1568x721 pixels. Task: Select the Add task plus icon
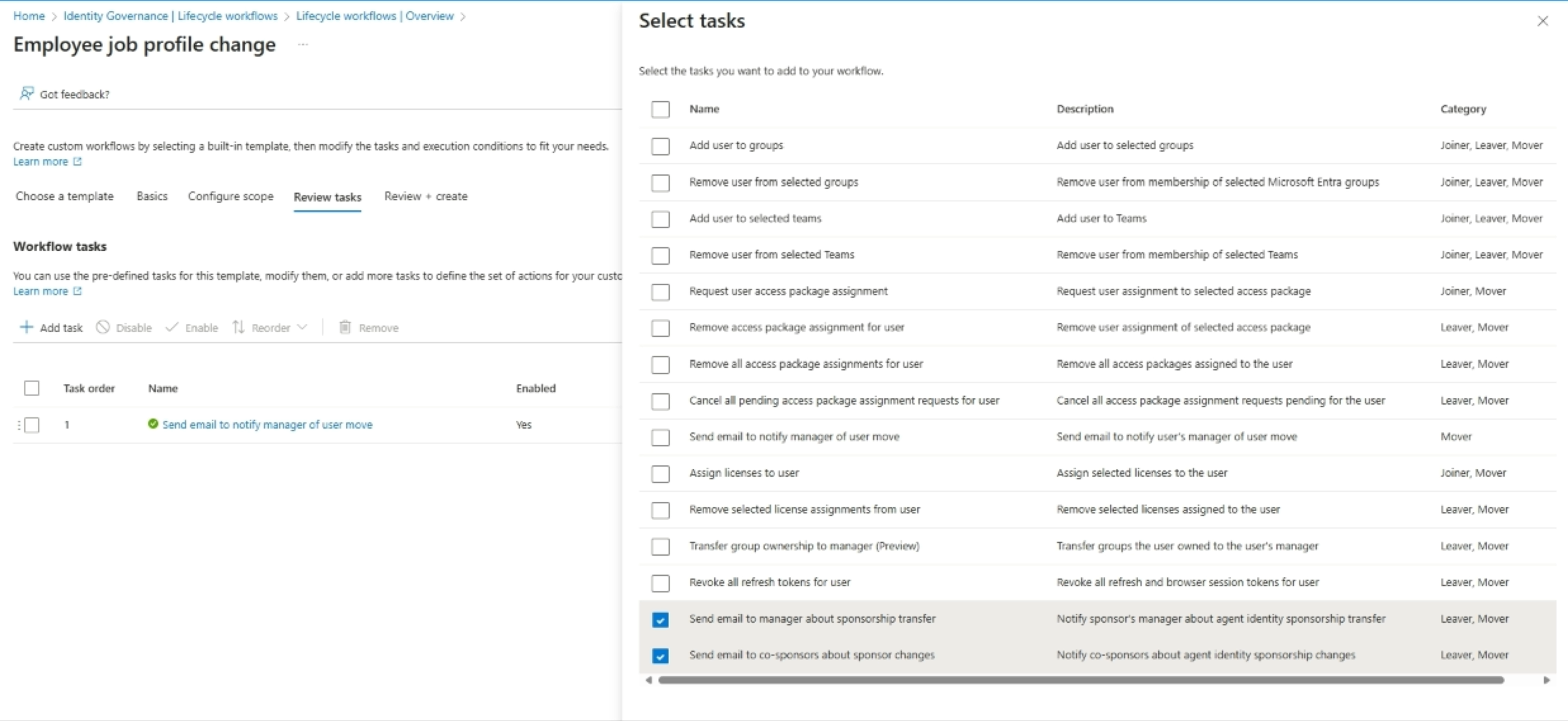click(x=27, y=327)
